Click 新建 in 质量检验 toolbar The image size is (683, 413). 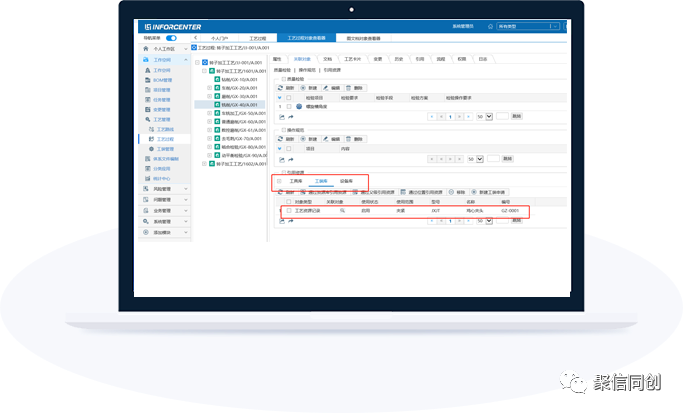[x=308, y=88]
